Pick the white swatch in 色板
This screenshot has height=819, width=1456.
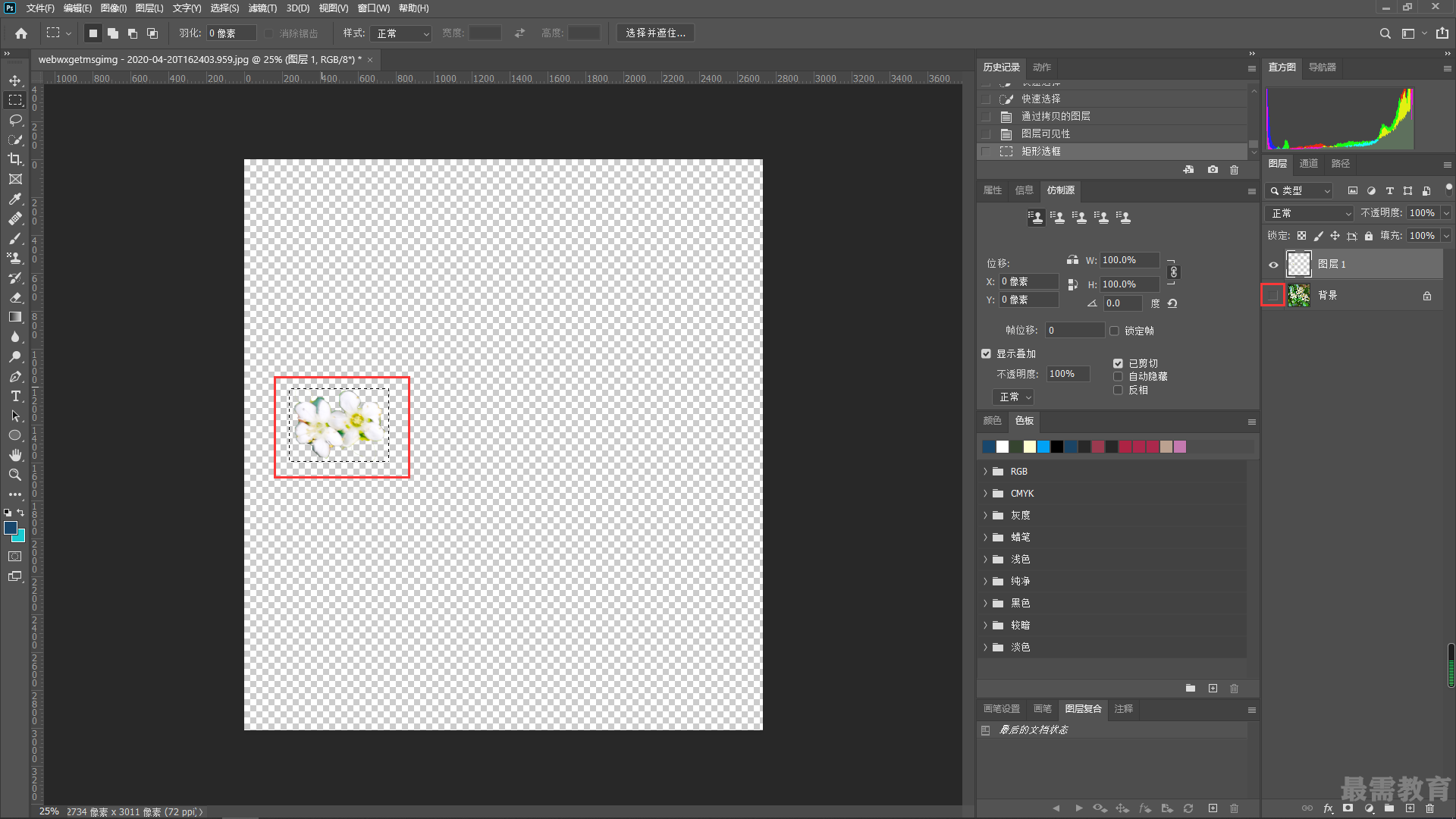(x=1003, y=447)
